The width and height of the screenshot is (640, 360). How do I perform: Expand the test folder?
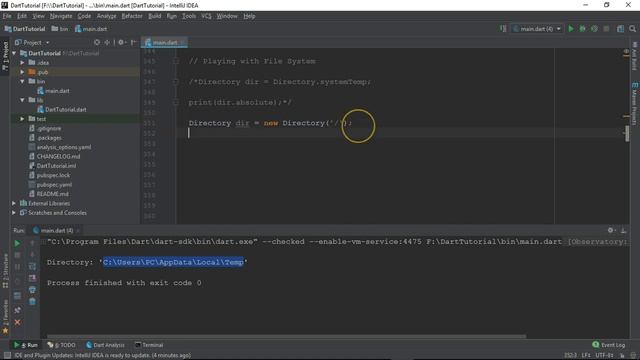tap(22, 119)
